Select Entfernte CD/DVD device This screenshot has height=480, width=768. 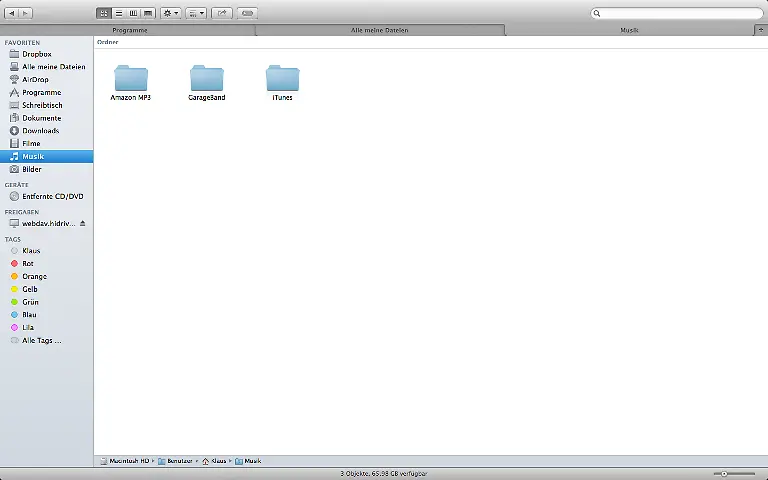pyautogui.click(x=47, y=196)
